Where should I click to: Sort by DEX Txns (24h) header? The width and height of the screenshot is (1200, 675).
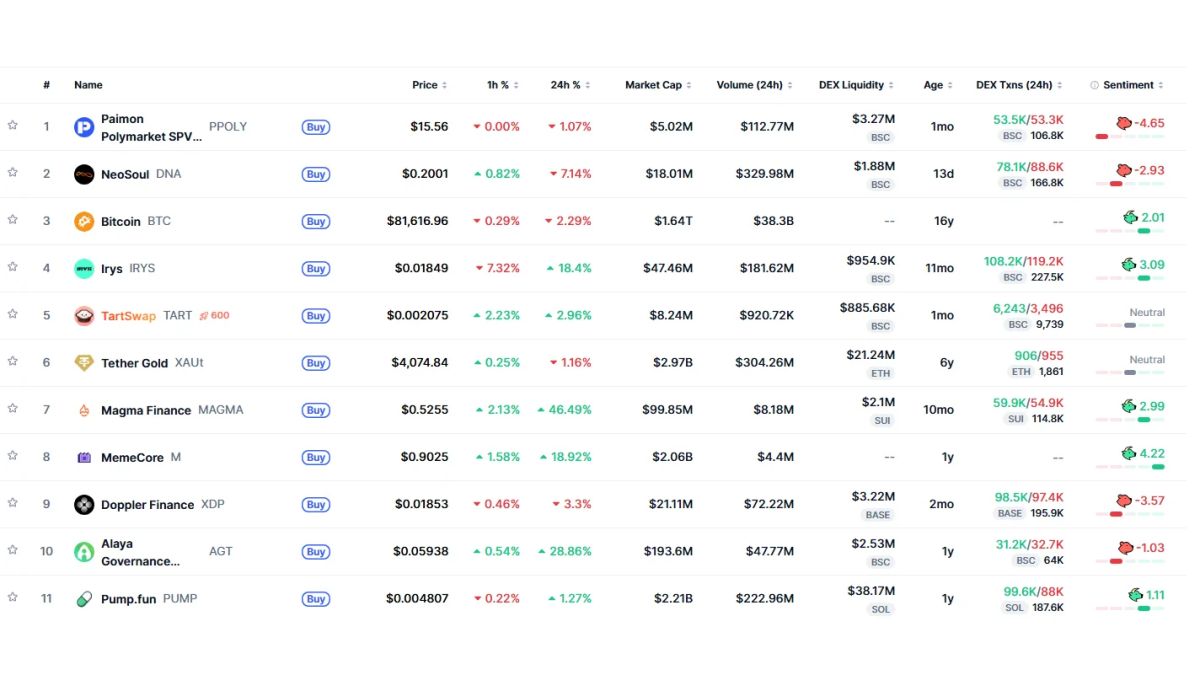pos(1019,85)
